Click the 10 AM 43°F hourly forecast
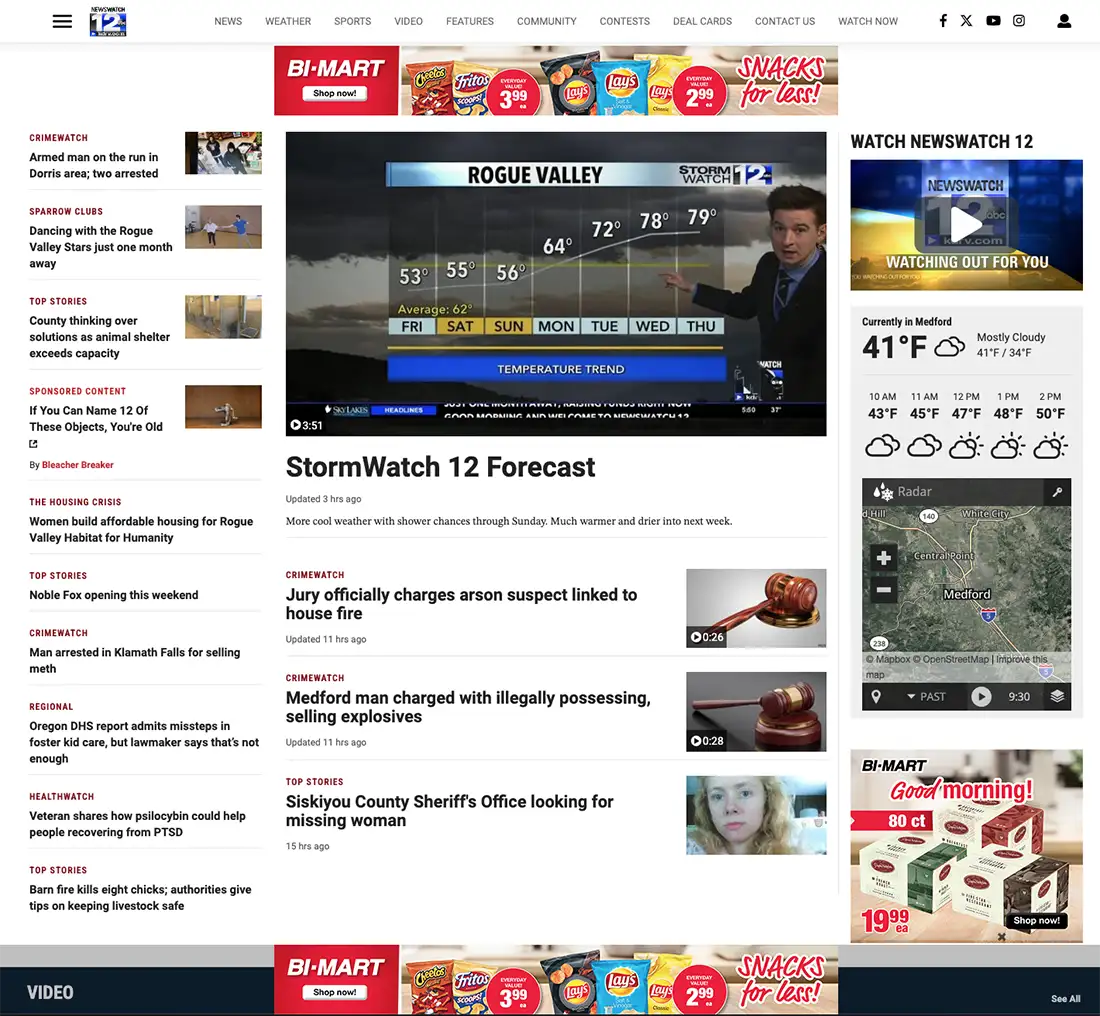Viewport: 1100px width, 1016px height. (x=883, y=424)
